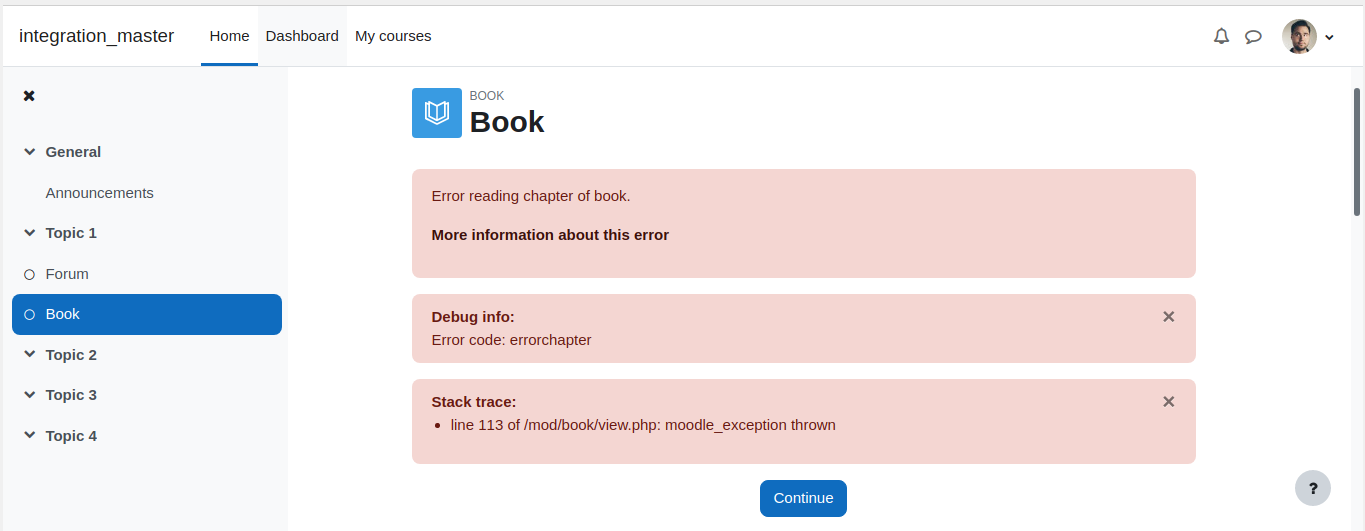Screen dimensions: 1365x531
Task: Collapse the Topic 1 section chevron
Action: click(30, 233)
